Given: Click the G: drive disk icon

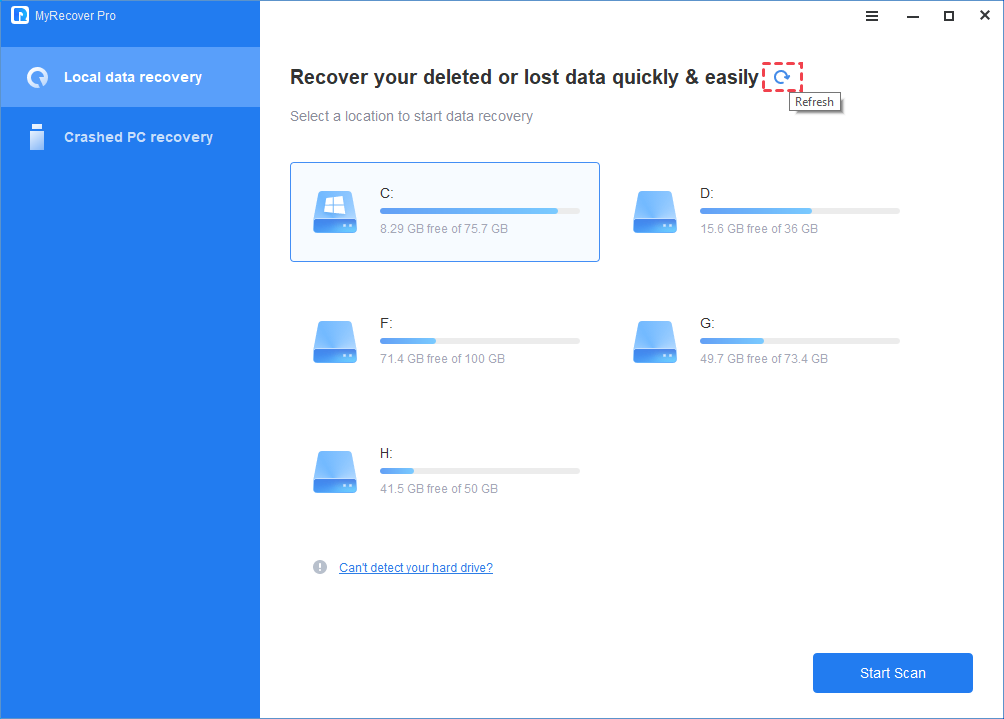Looking at the screenshot, I should click(x=655, y=342).
